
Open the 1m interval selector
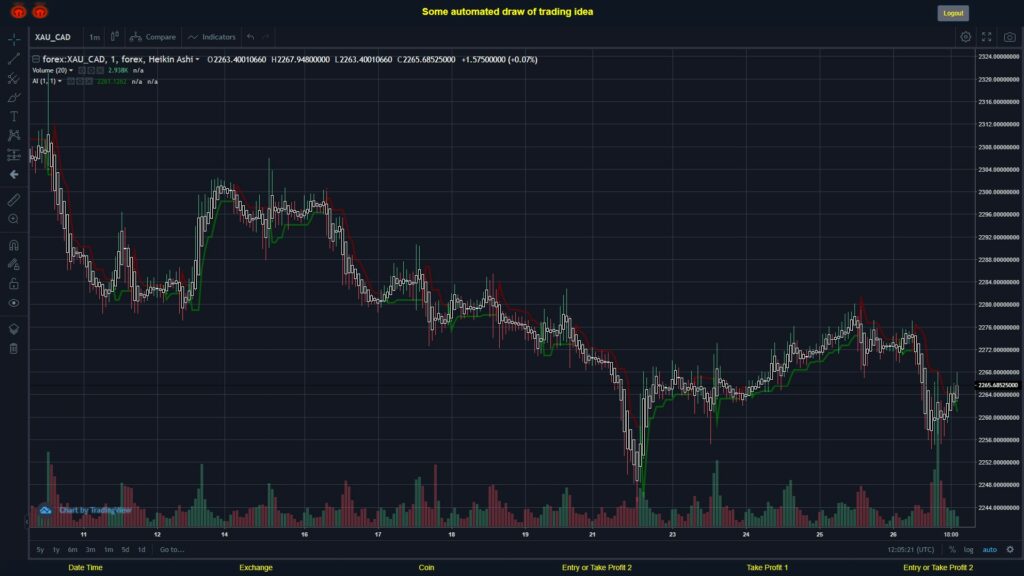[x=95, y=37]
